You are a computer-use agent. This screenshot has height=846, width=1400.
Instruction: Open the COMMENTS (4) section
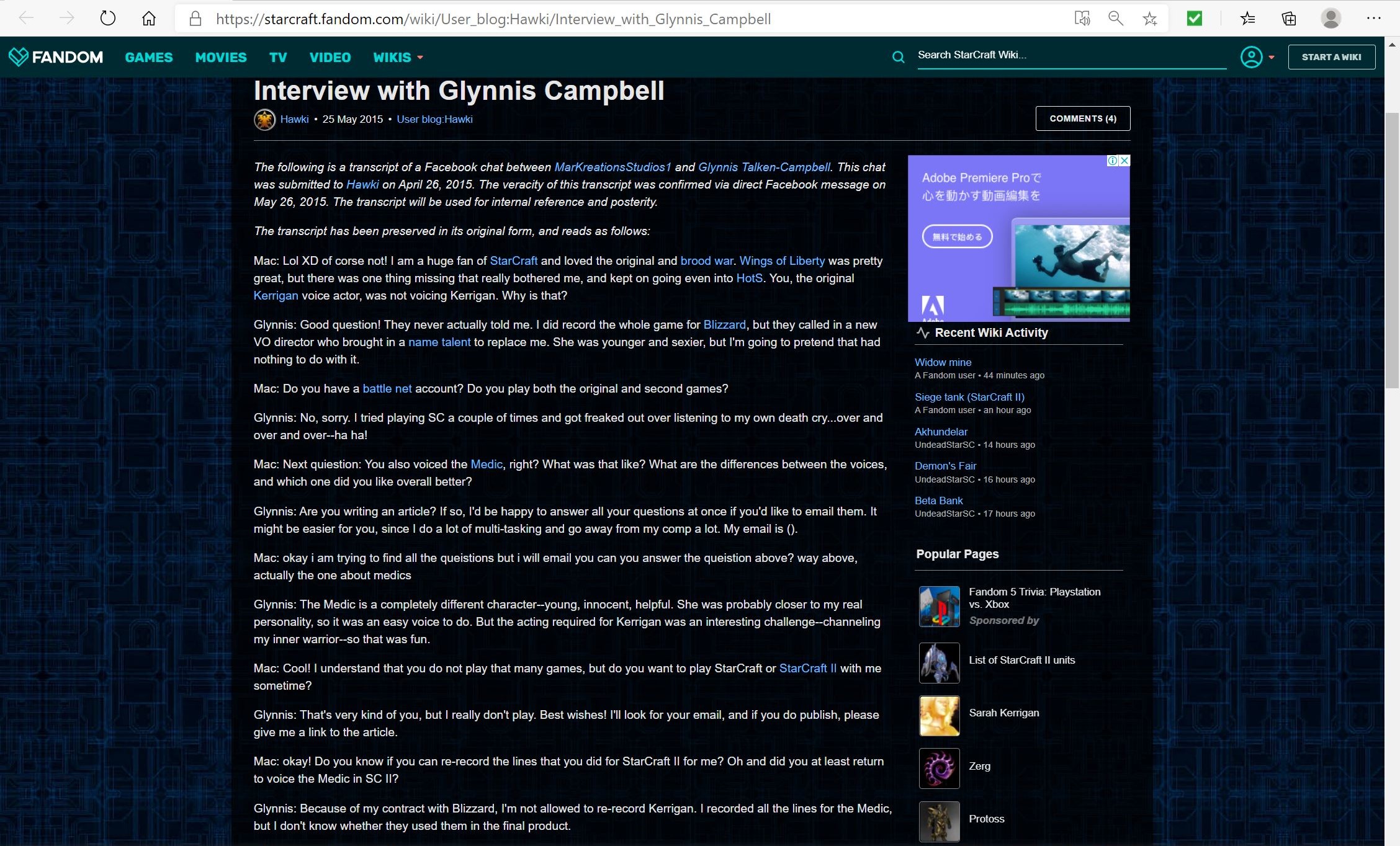(x=1082, y=118)
